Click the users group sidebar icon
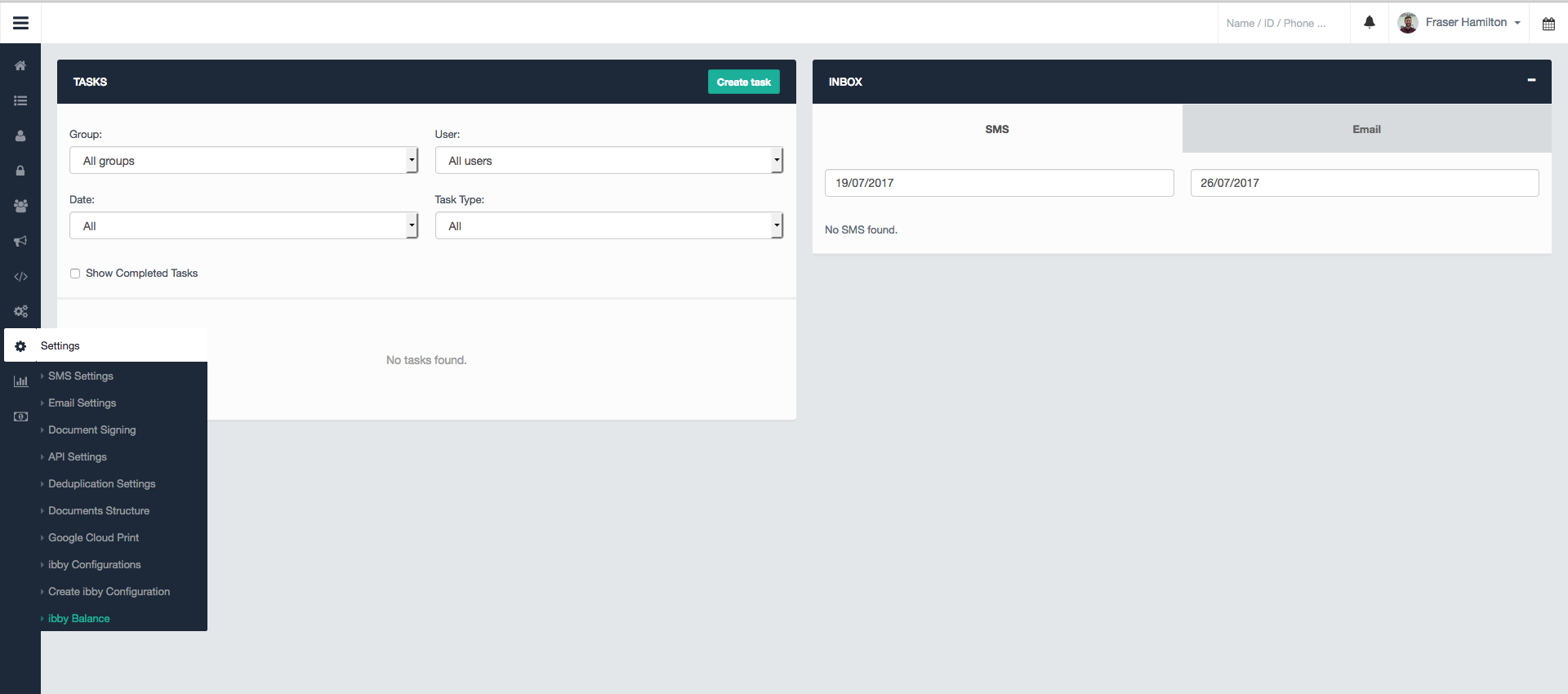 [x=20, y=206]
